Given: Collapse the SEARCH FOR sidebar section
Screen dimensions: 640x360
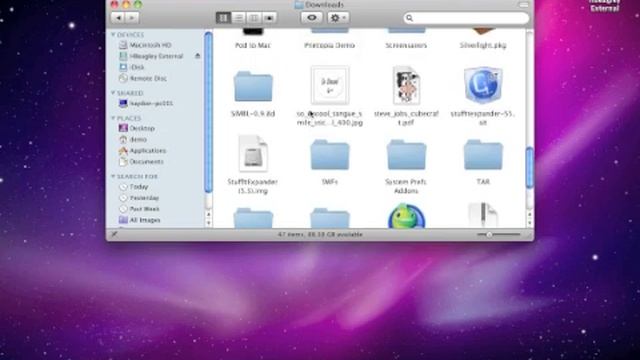Looking at the screenshot, I should (x=113, y=176).
